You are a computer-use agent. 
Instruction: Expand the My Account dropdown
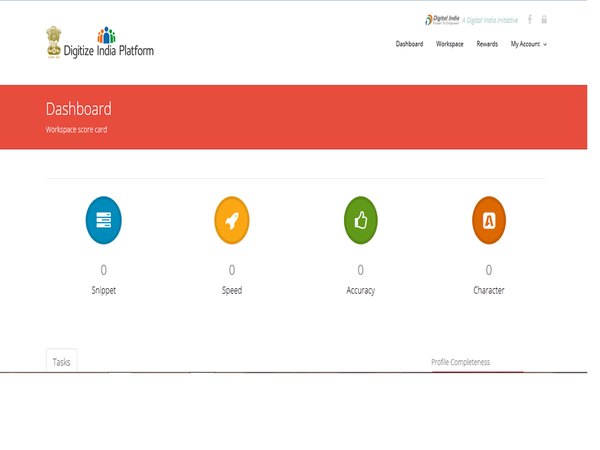pos(528,44)
